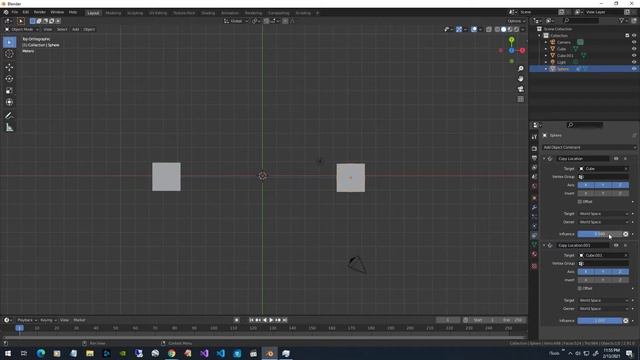
Task: Switch perspective/orthographic with the grid icon
Action: tap(520, 99)
